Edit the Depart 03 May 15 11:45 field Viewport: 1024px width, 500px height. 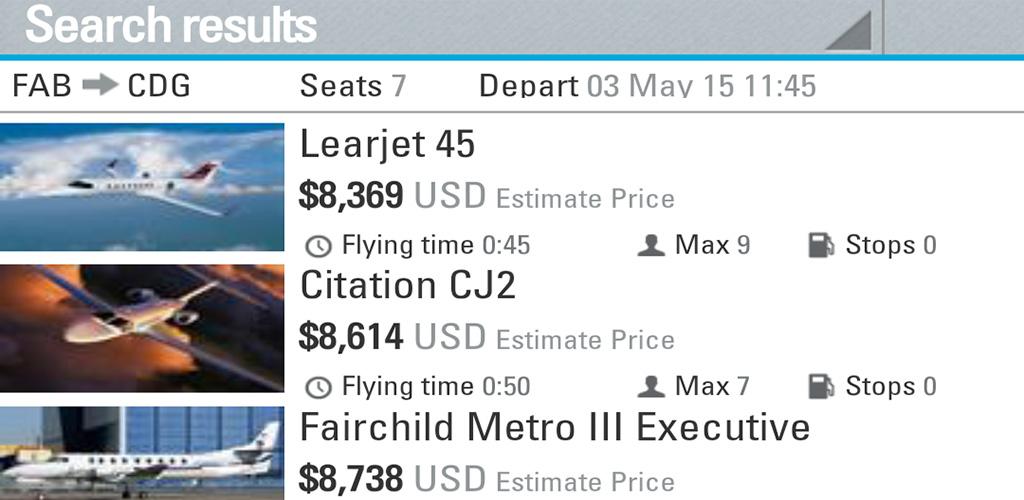[x=648, y=86]
